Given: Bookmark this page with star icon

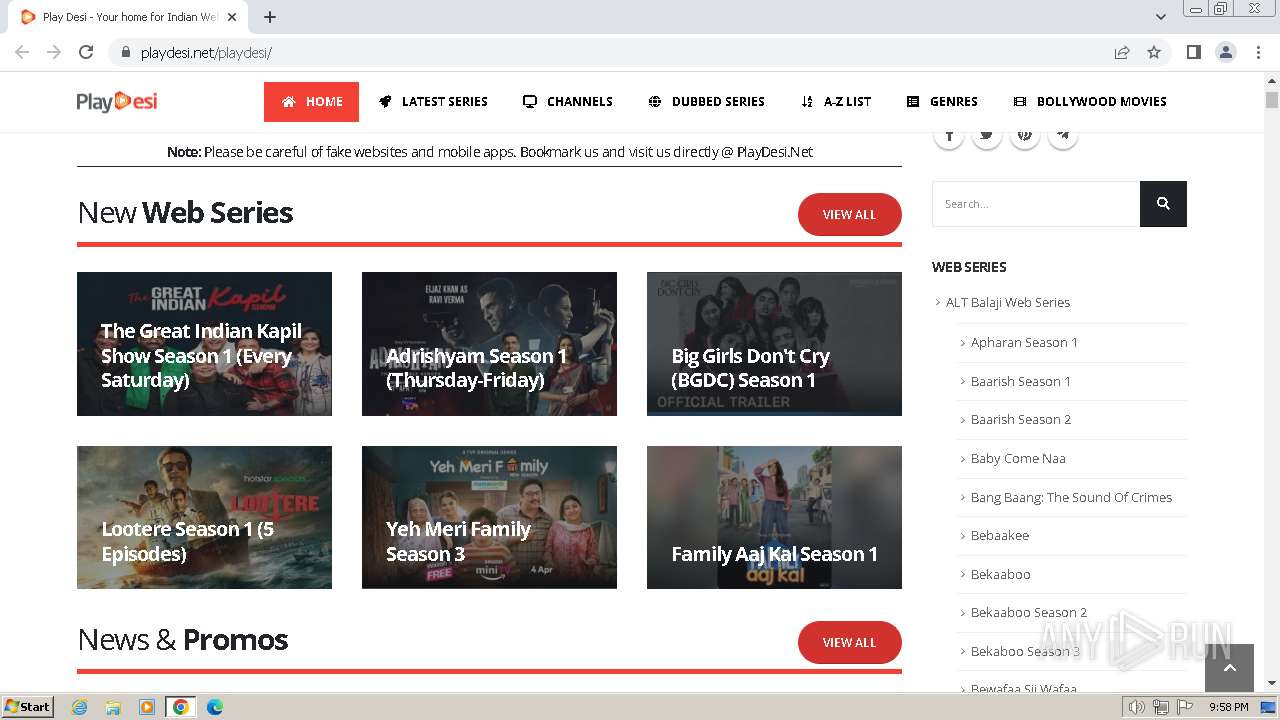Looking at the screenshot, I should pyautogui.click(x=1154, y=52).
